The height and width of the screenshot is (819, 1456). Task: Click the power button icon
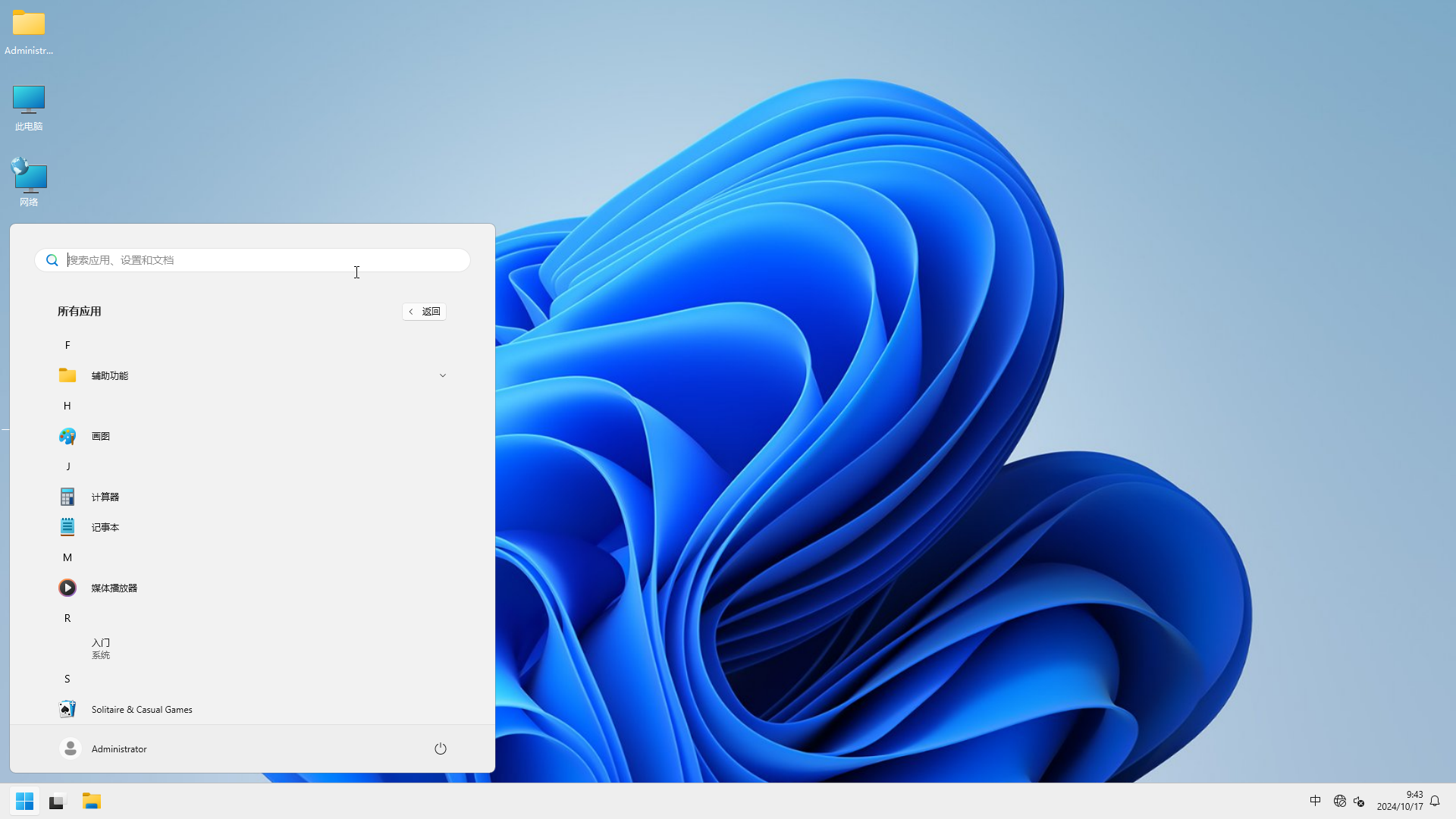pos(440,748)
